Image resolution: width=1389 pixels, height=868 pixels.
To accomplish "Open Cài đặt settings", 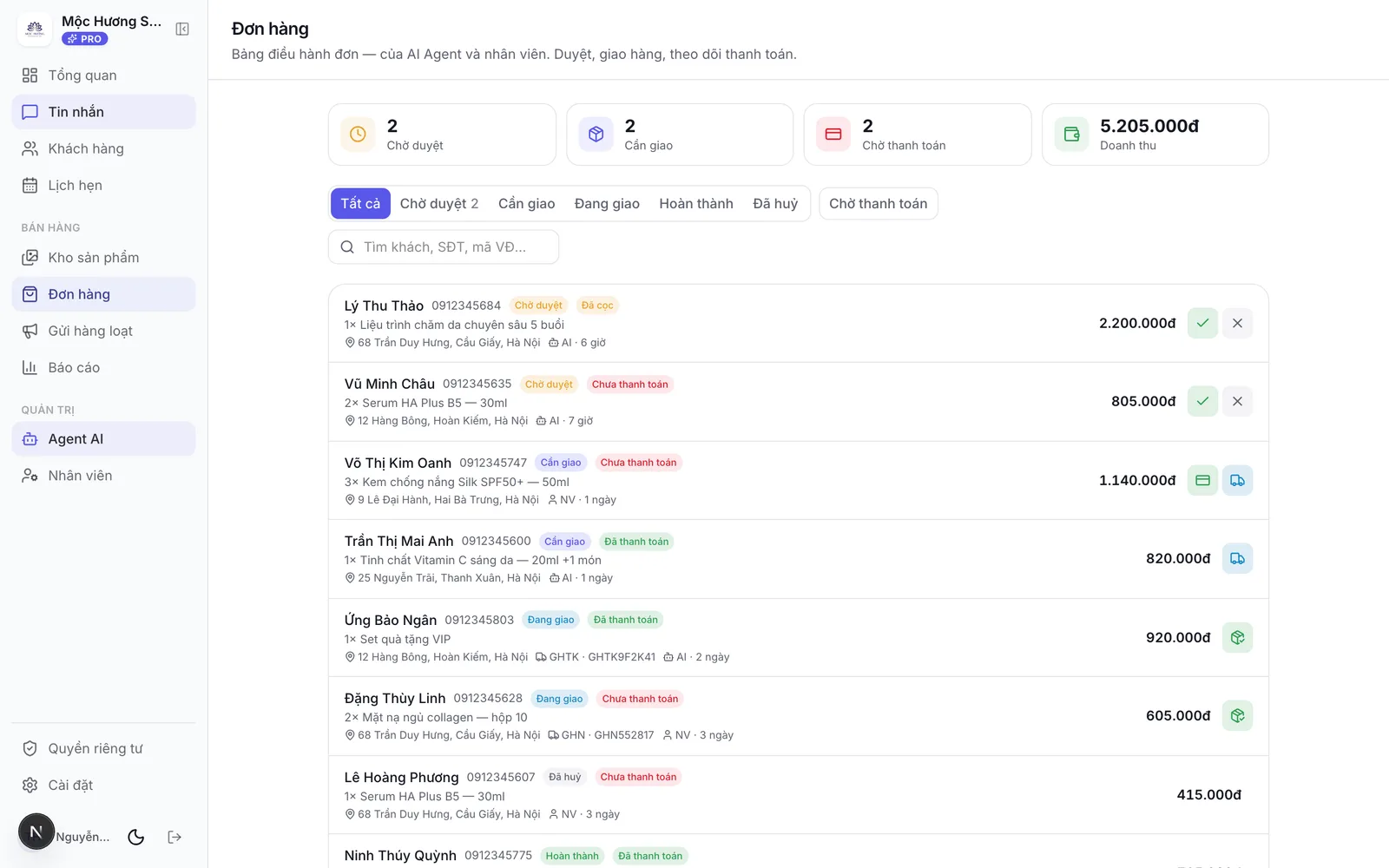I will 103,785.
